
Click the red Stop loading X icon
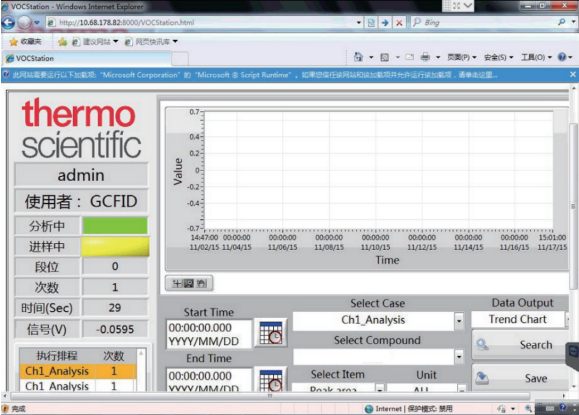click(399, 23)
